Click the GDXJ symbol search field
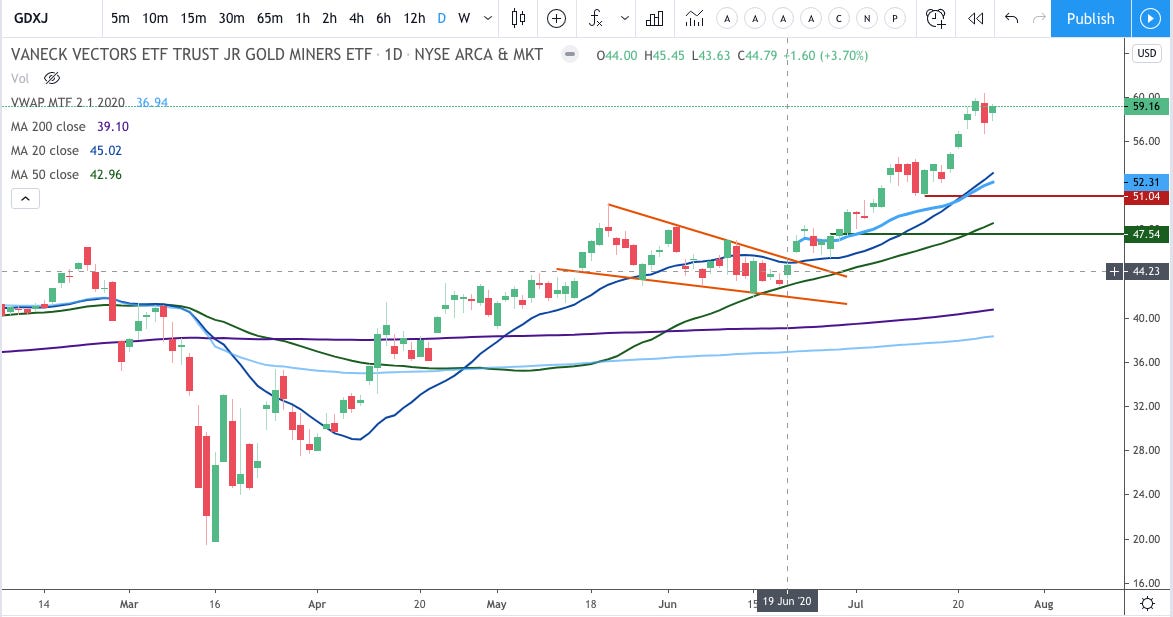This screenshot has width=1173, height=617. click(51, 19)
